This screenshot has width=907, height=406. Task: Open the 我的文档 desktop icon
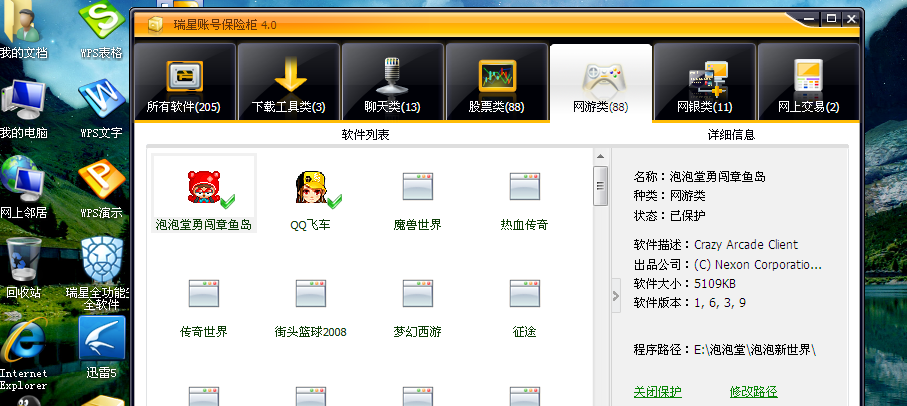pyautogui.click(x=23, y=30)
